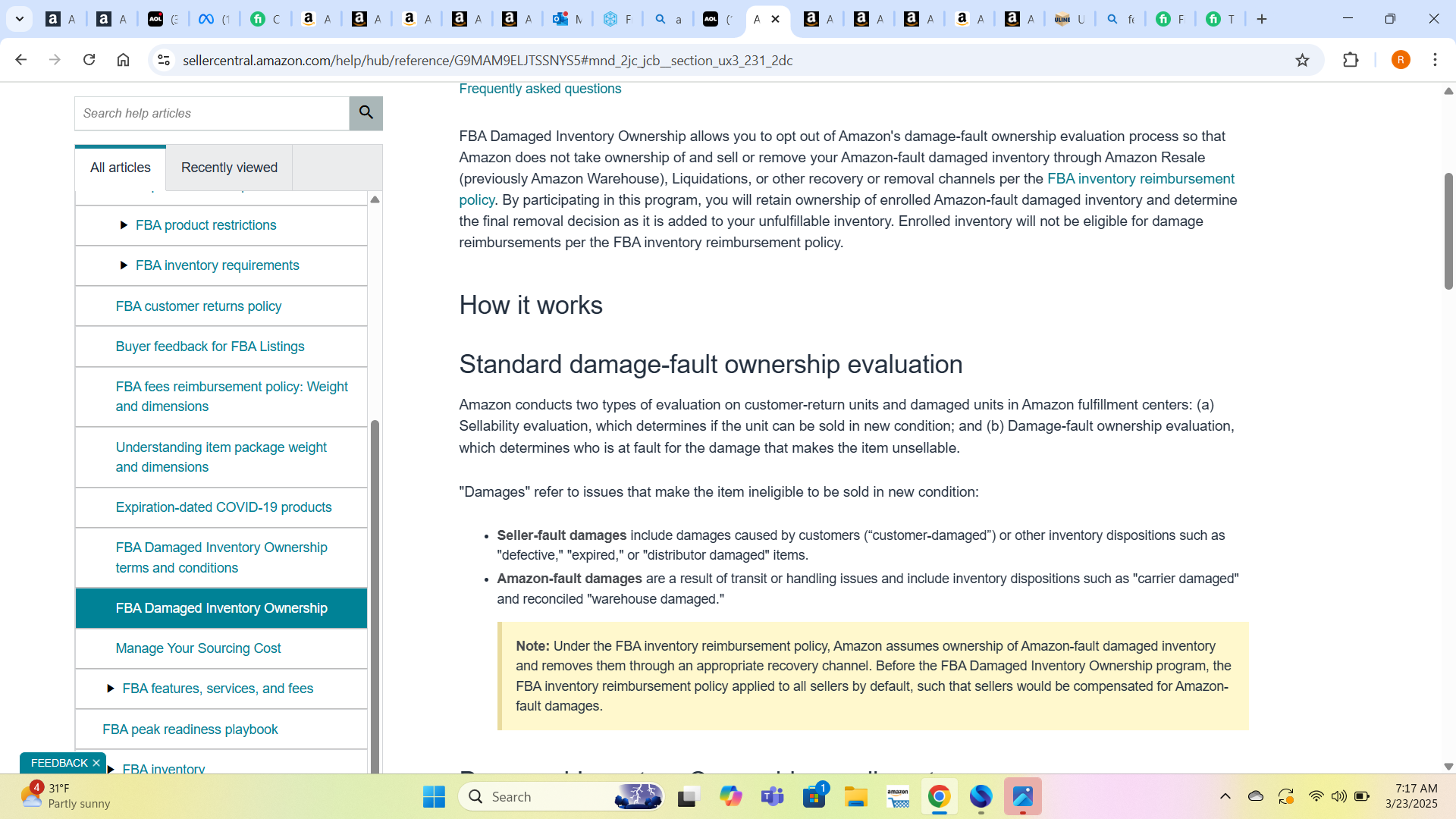Open Microsoft Store from the taskbar
Image resolution: width=1456 pixels, height=819 pixels.
click(x=814, y=796)
